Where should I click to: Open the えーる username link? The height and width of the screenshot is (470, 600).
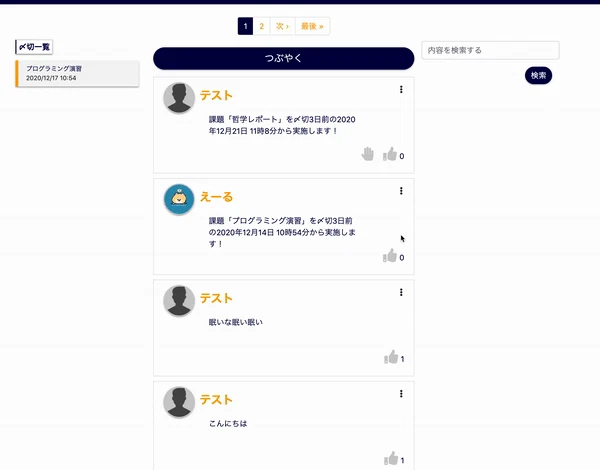pos(216,197)
